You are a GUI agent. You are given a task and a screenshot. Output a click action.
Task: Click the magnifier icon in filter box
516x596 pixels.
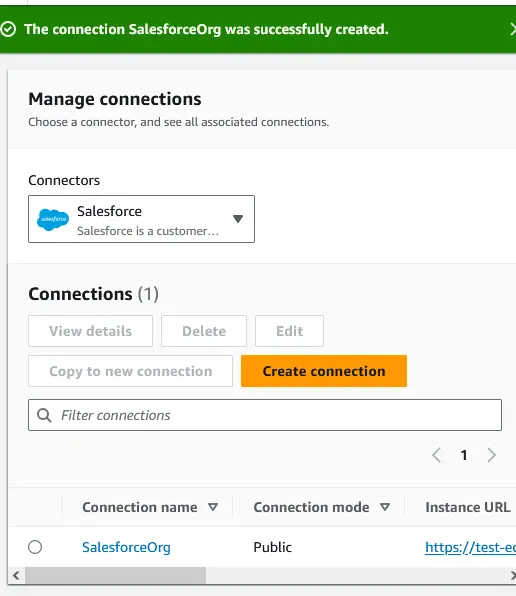[x=44, y=415]
